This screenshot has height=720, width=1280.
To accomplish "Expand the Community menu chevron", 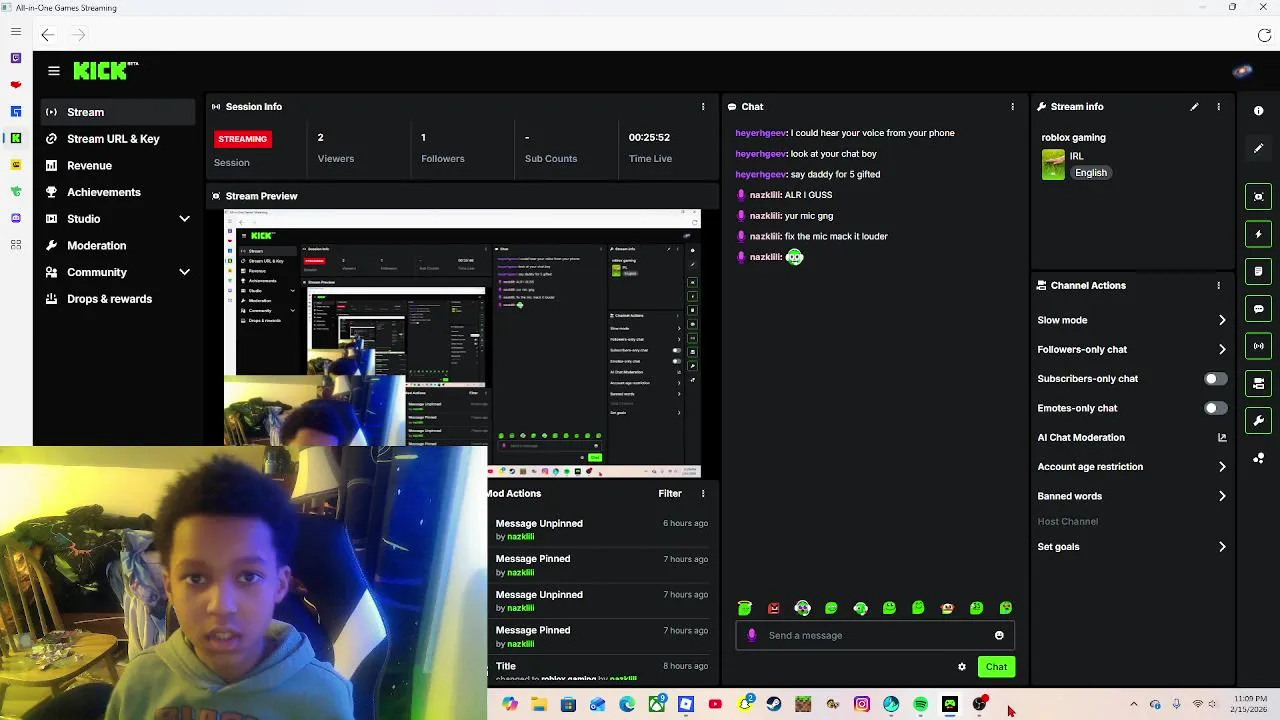I will [x=184, y=272].
